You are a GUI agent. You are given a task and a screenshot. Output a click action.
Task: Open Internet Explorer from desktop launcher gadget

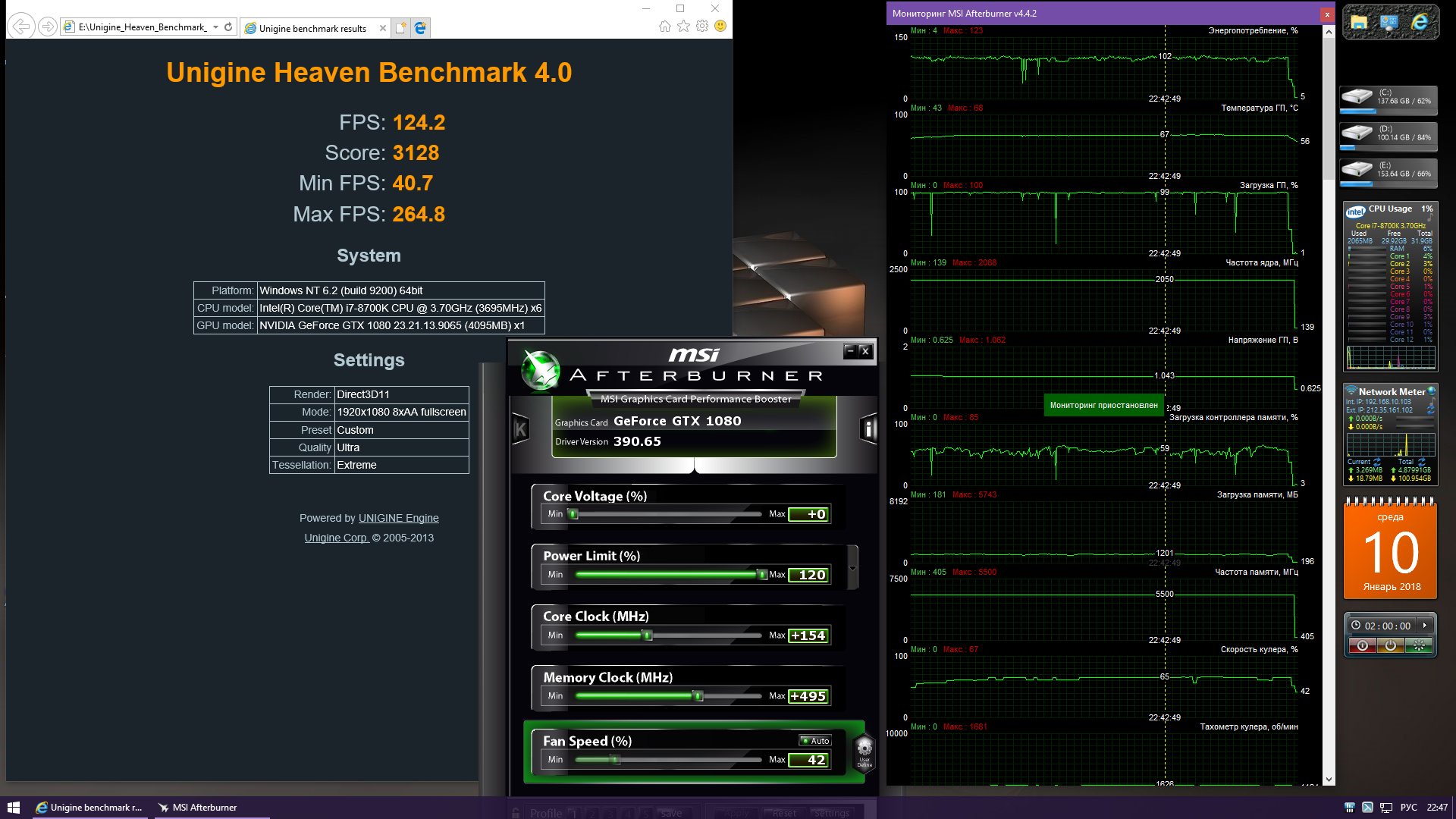pos(1419,23)
